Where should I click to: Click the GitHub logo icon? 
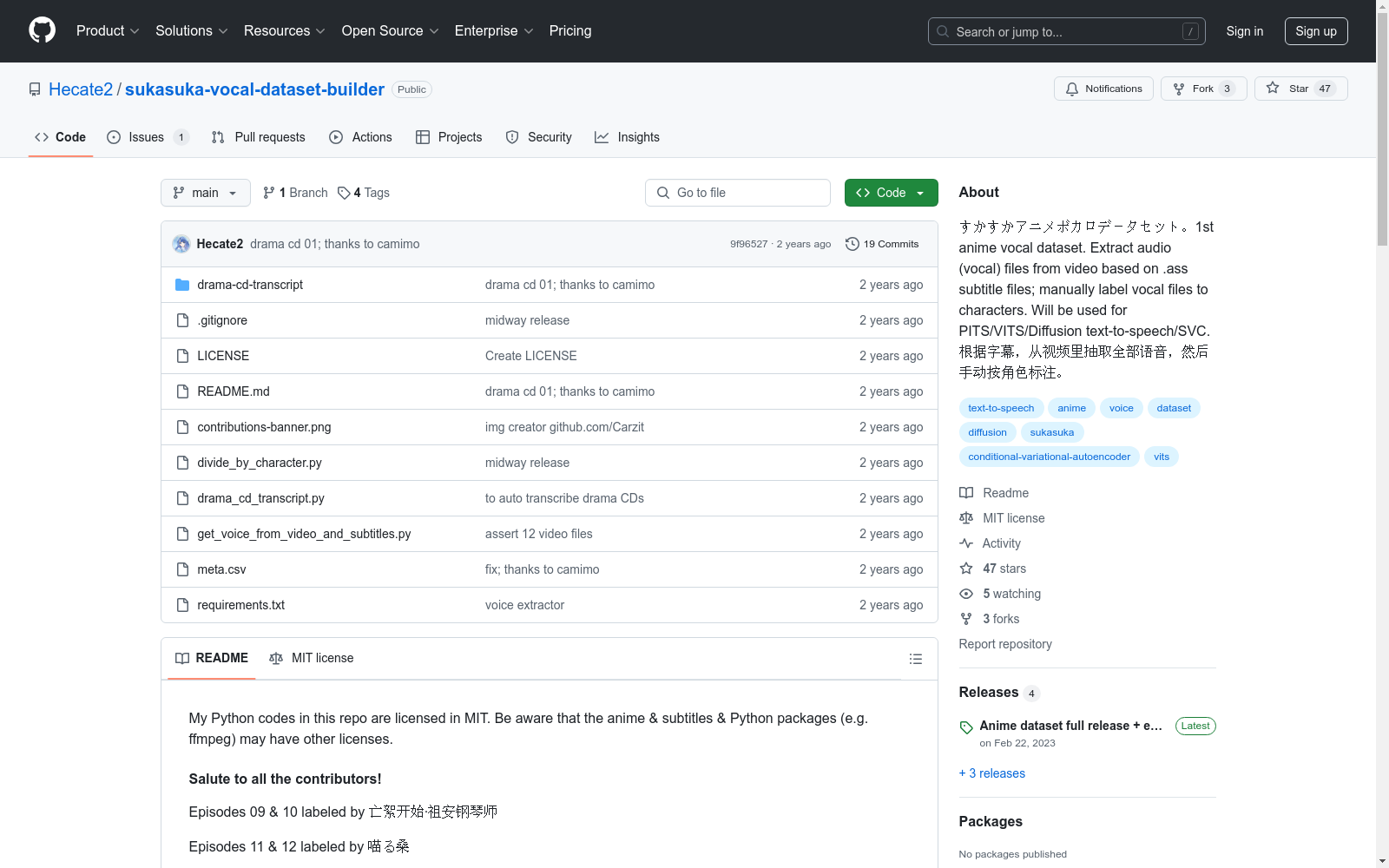coord(42,30)
